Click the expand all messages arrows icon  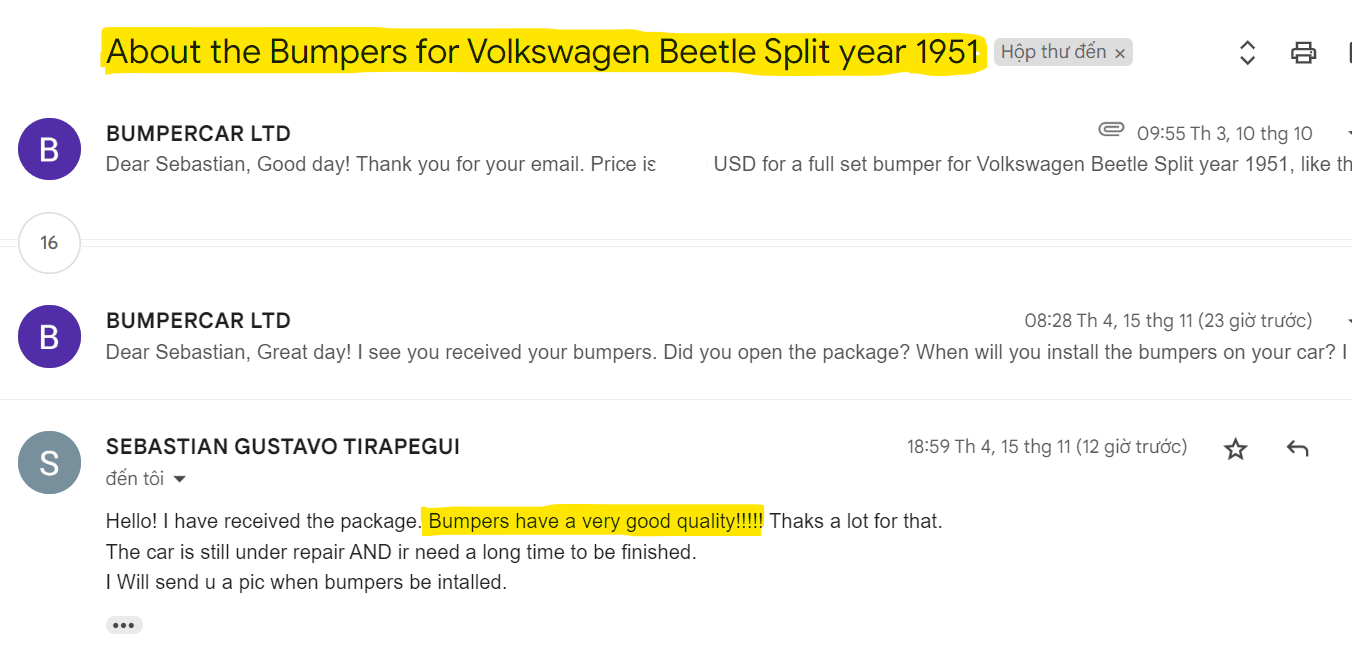tap(1247, 53)
